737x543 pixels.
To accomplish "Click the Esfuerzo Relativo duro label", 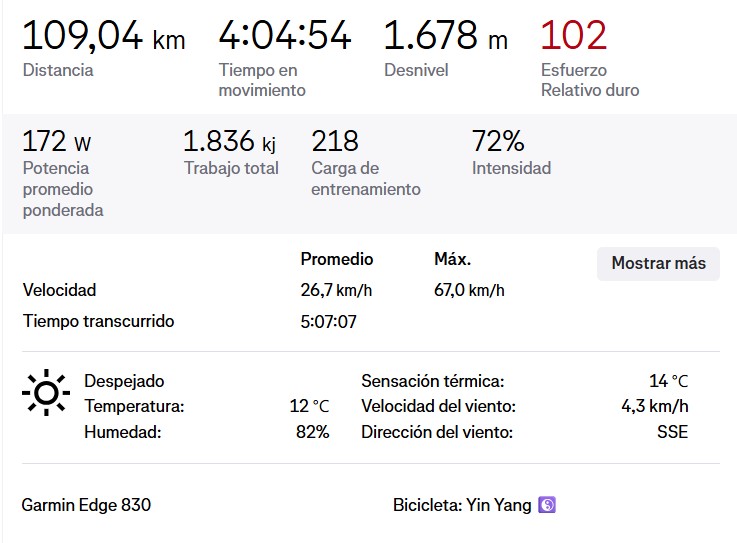I will pyautogui.click(x=590, y=80).
